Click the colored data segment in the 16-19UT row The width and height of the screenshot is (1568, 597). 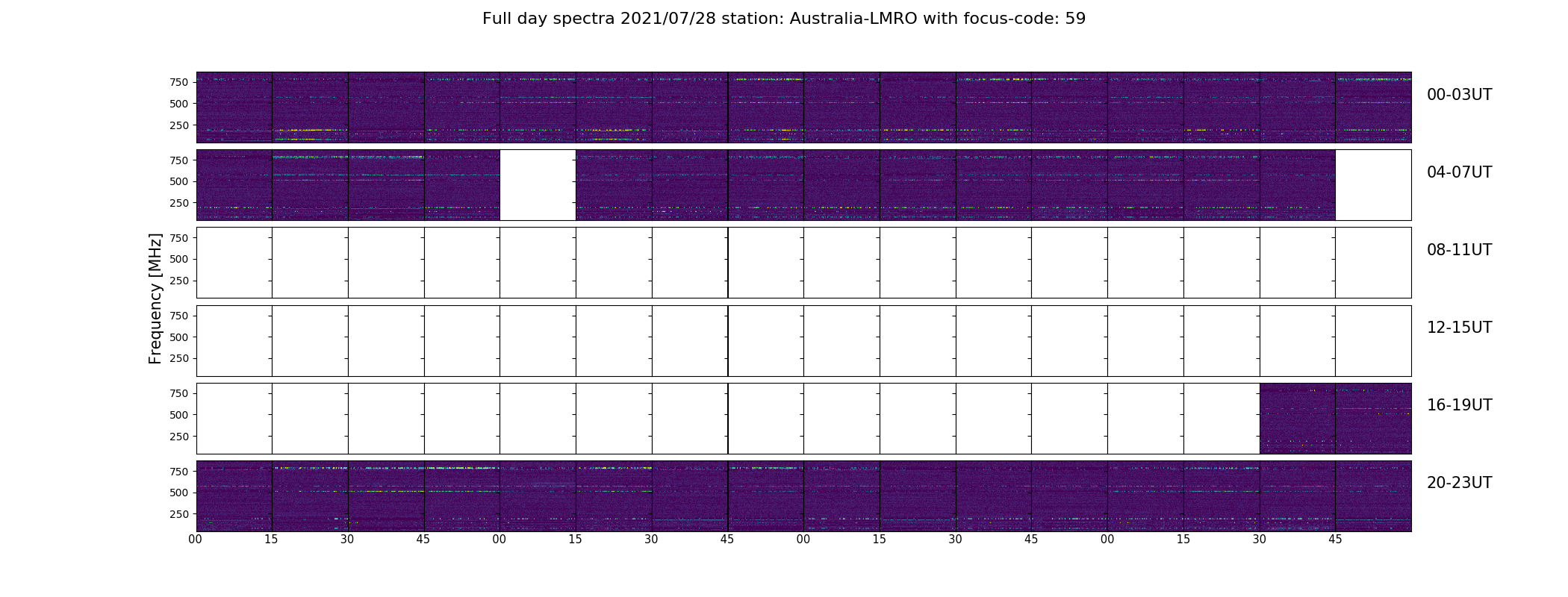1335,419
